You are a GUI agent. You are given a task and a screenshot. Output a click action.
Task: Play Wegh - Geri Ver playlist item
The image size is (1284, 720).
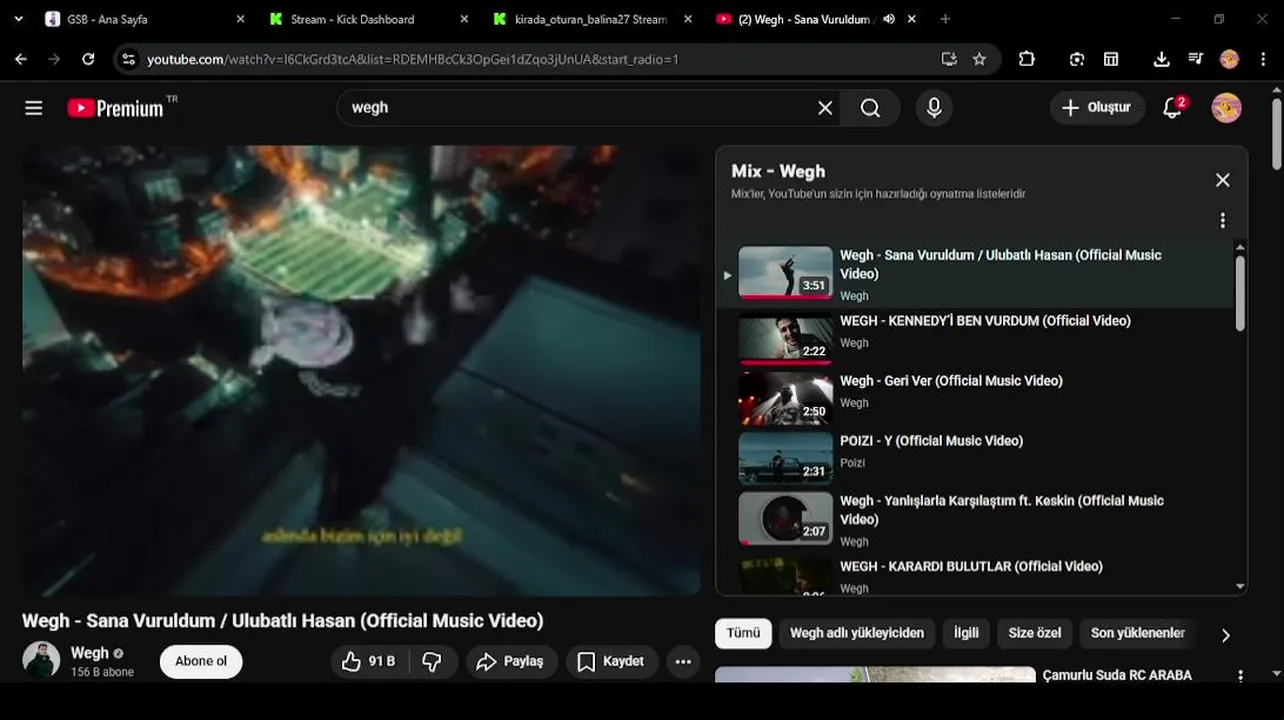[x=975, y=398]
